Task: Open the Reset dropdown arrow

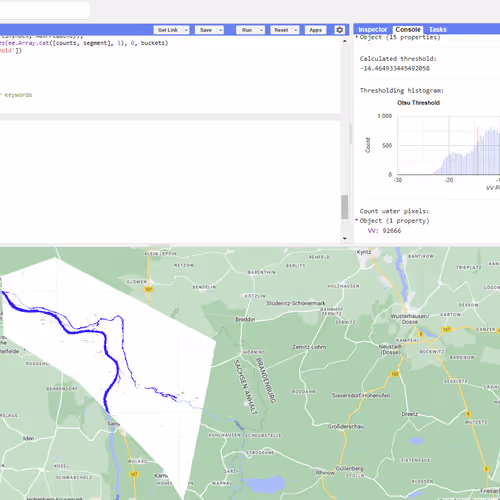Action: click(x=296, y=30)
